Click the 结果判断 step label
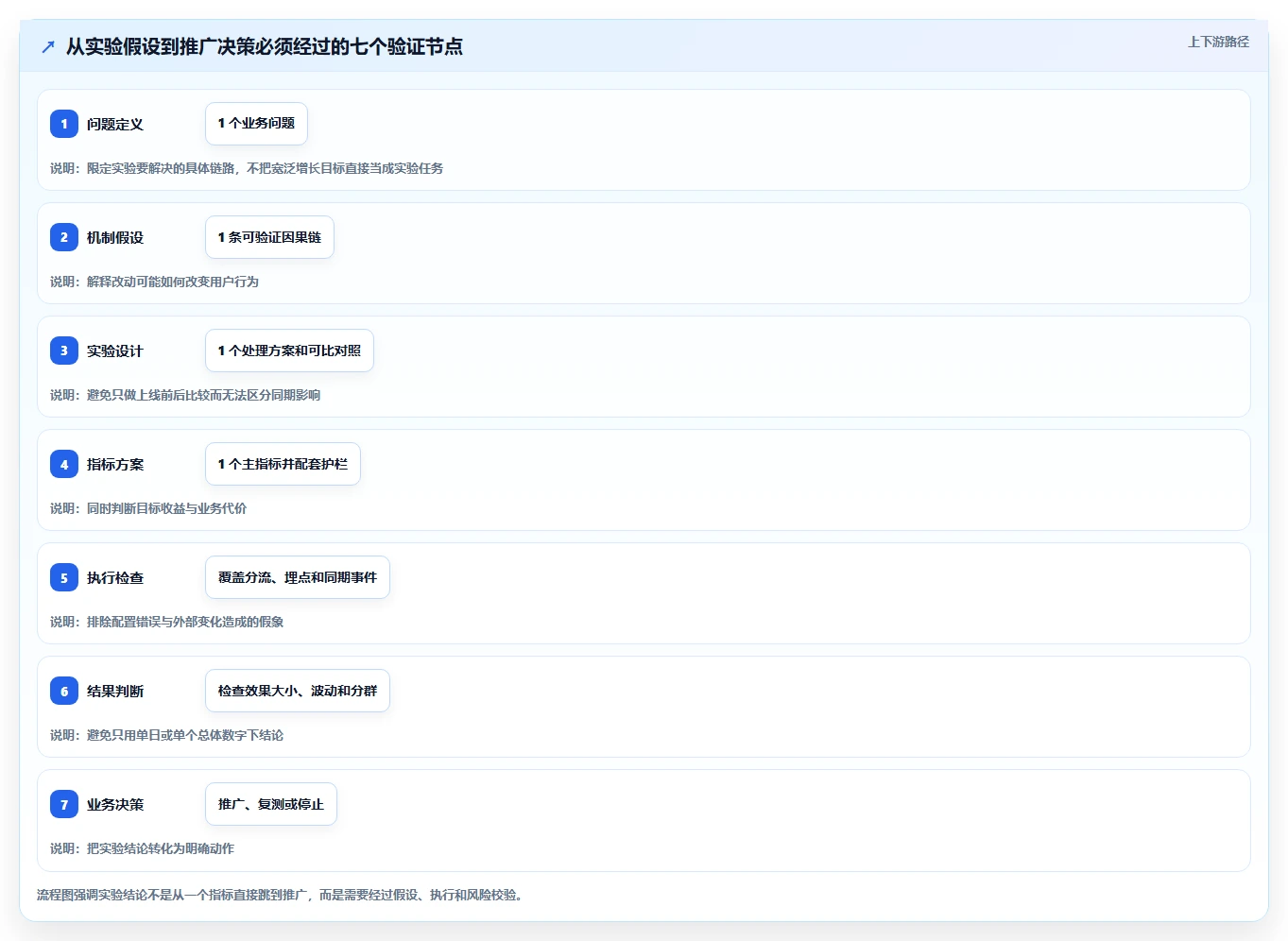Viewport: 1288px width, 941px height. coord(115,691)
